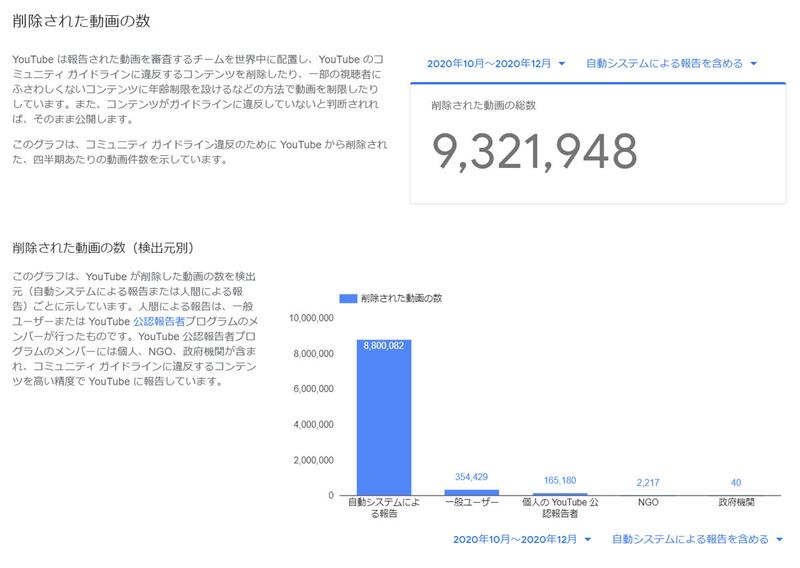Click the 一般ユーザー bar in the chart
The height and width of the screenshot is (568, 800).
pos(471,492)
